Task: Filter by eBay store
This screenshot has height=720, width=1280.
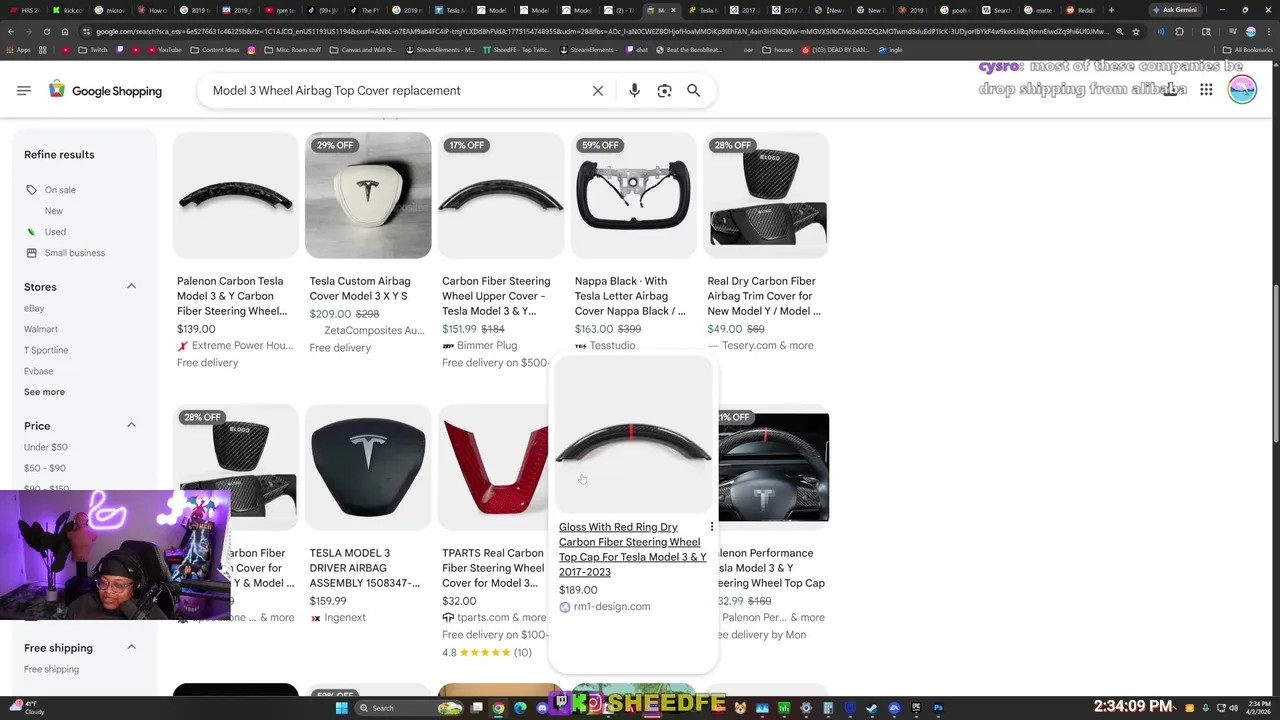Action: click(34, 308)
